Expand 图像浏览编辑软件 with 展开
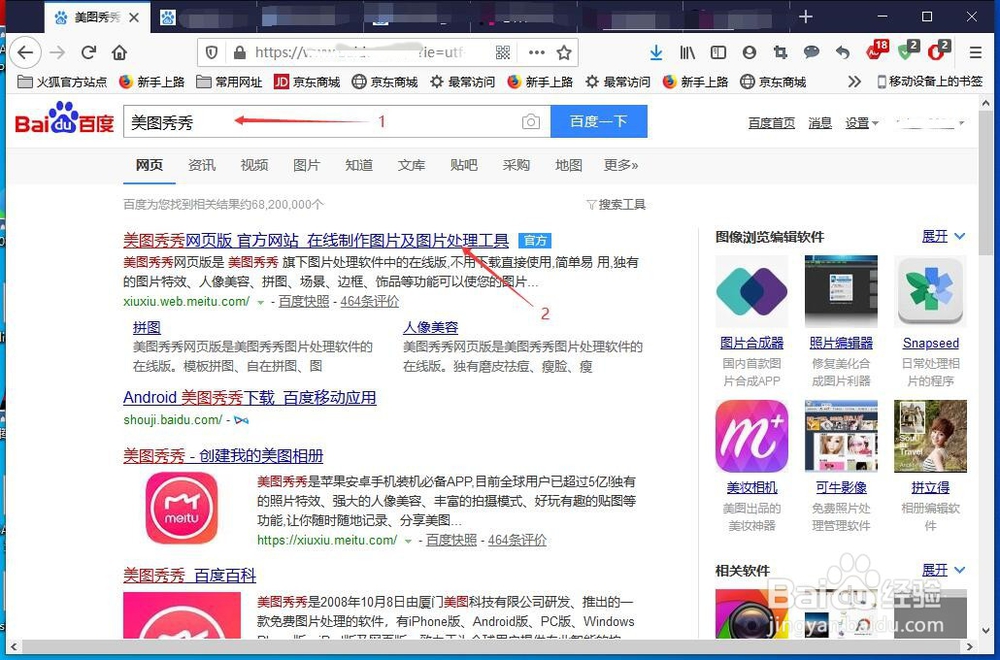This screenshot has height=660, width=1000. pos(943,237)
